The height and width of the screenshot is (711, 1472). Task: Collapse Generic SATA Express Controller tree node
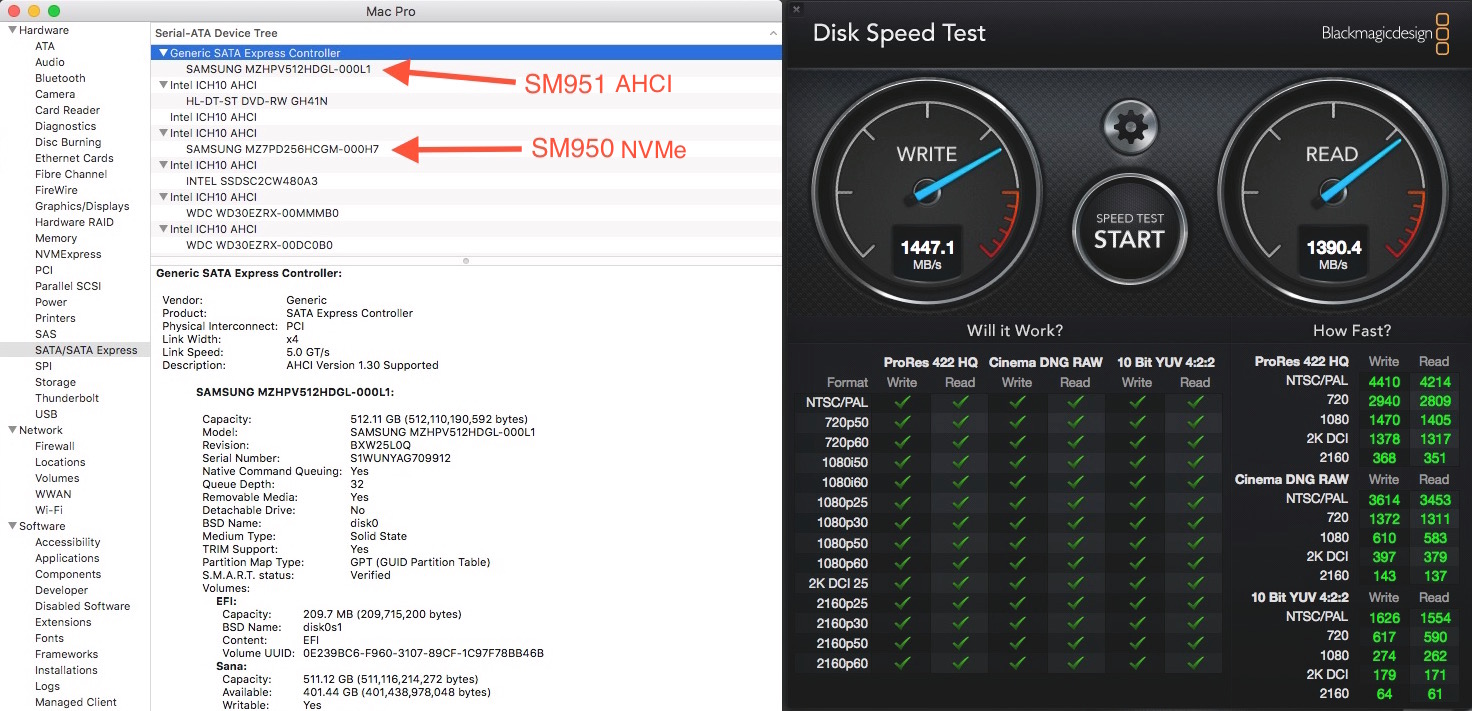(x=163, y=53)
